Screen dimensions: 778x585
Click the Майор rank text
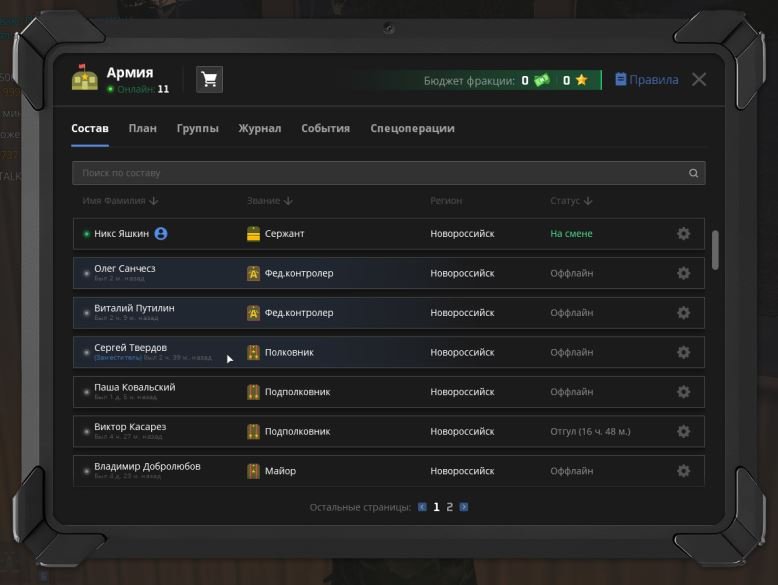click(x=280, y=471)
